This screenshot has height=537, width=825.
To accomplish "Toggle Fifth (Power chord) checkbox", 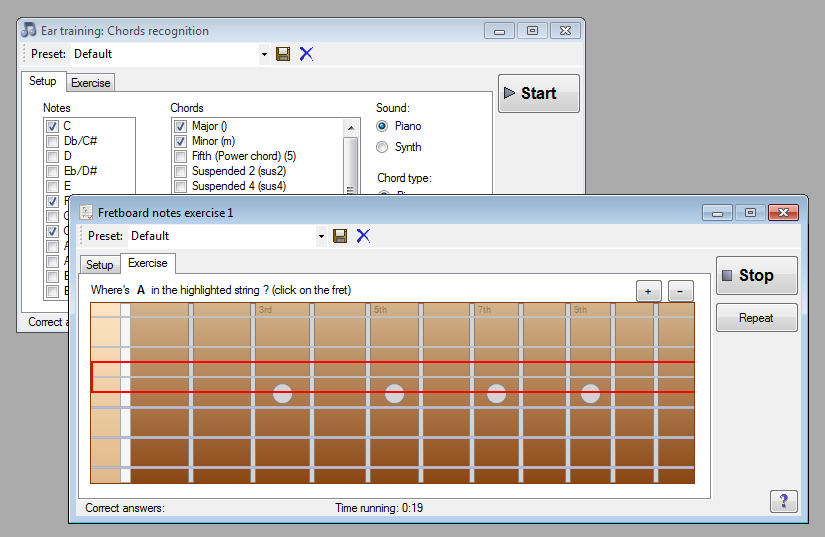I will 180,156.
